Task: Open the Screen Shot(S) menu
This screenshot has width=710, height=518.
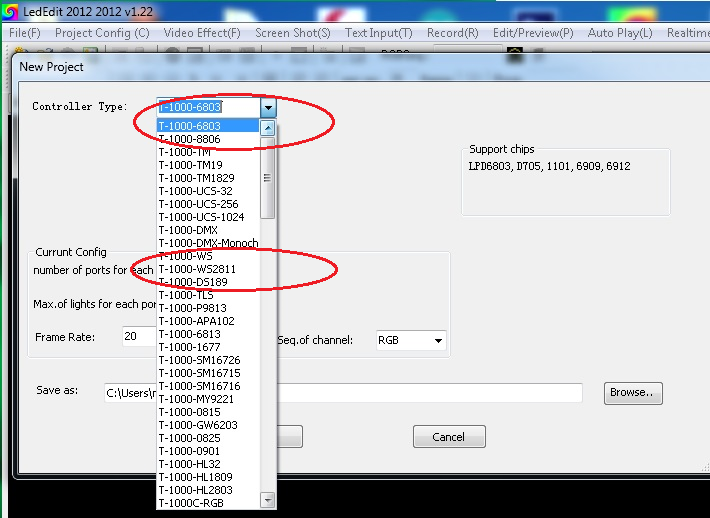Action: [x=293, y=33]
